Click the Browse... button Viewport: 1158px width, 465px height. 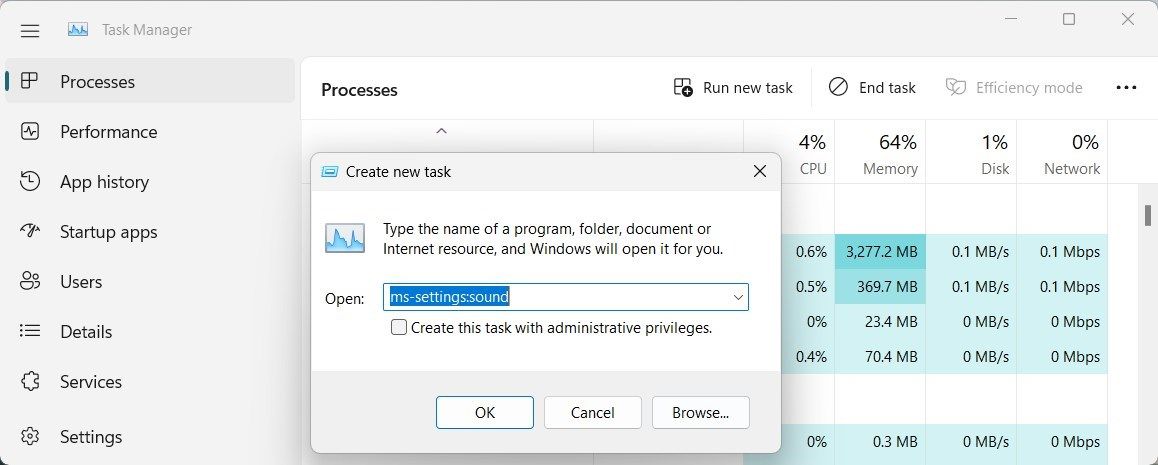700,413
